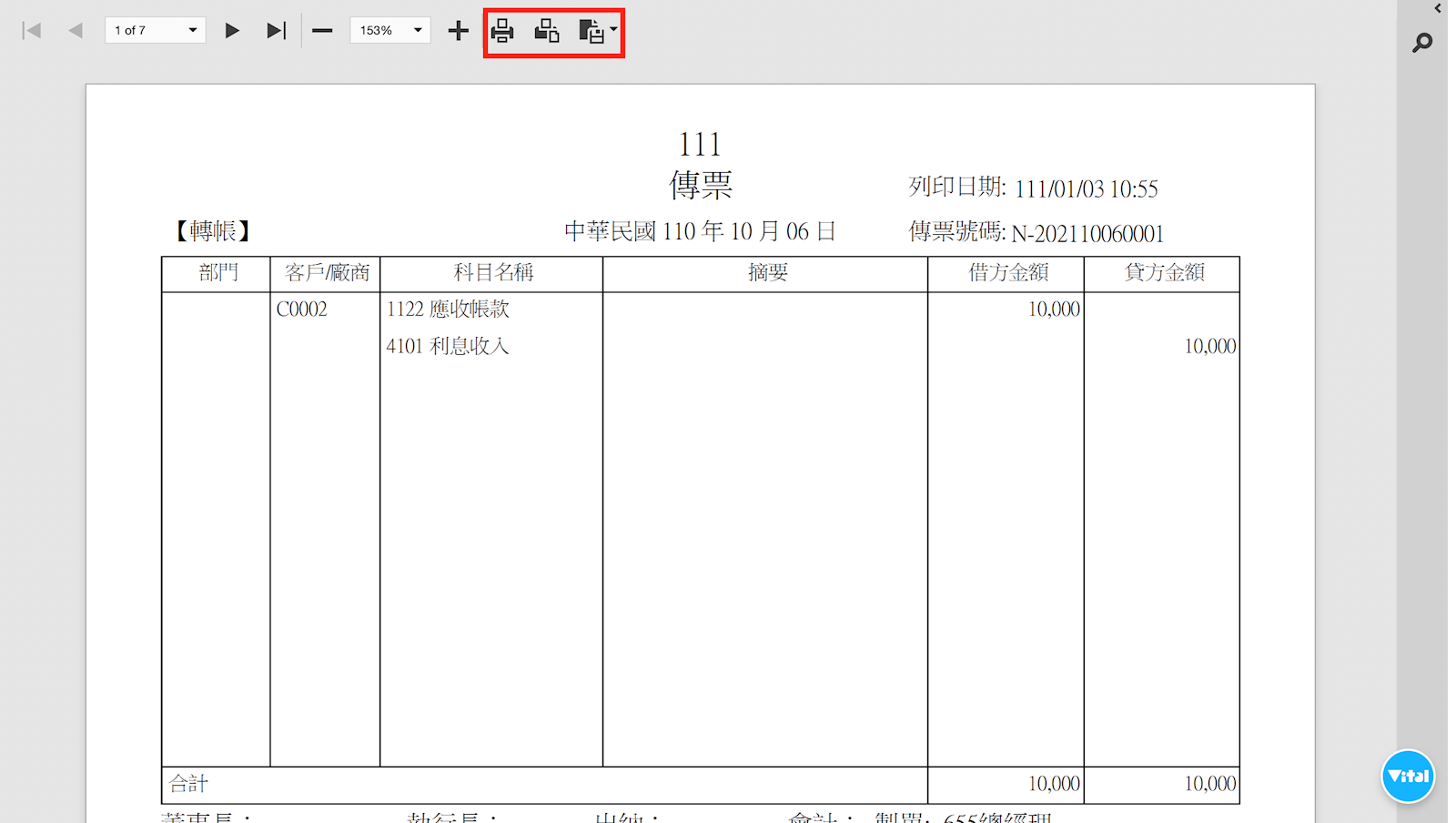
Task: Select the 1122 應收帳款 account entry
Action: coord(448,310)
